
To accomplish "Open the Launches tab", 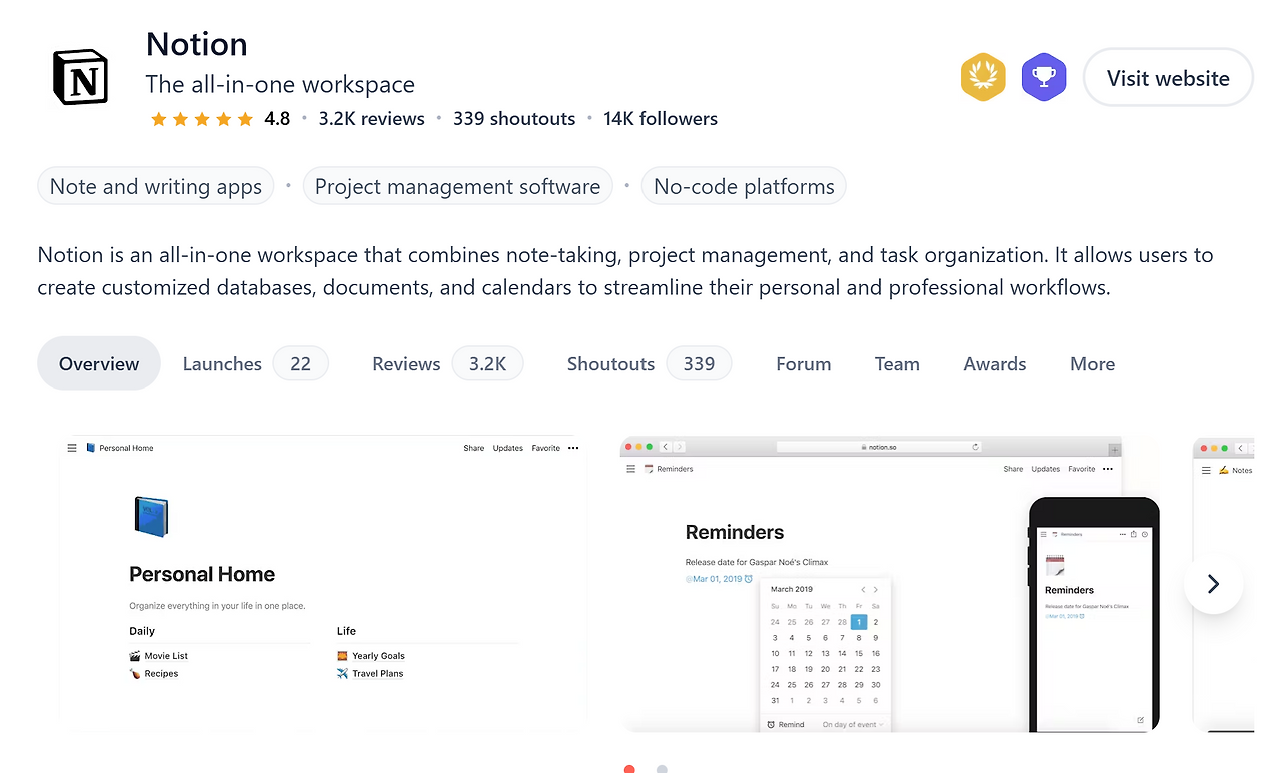I will [x=222, y=363].
